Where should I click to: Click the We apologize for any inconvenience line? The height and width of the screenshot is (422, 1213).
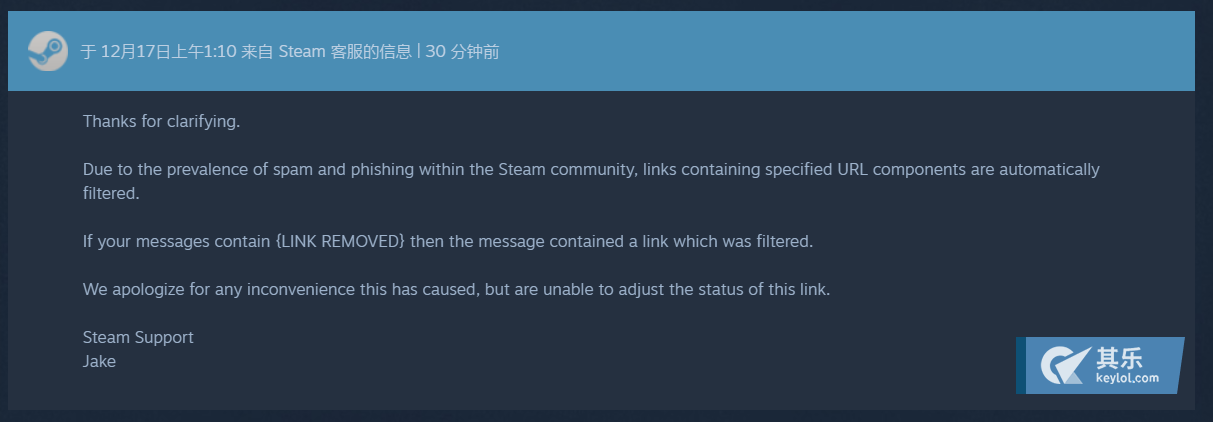tap(457, 290)
